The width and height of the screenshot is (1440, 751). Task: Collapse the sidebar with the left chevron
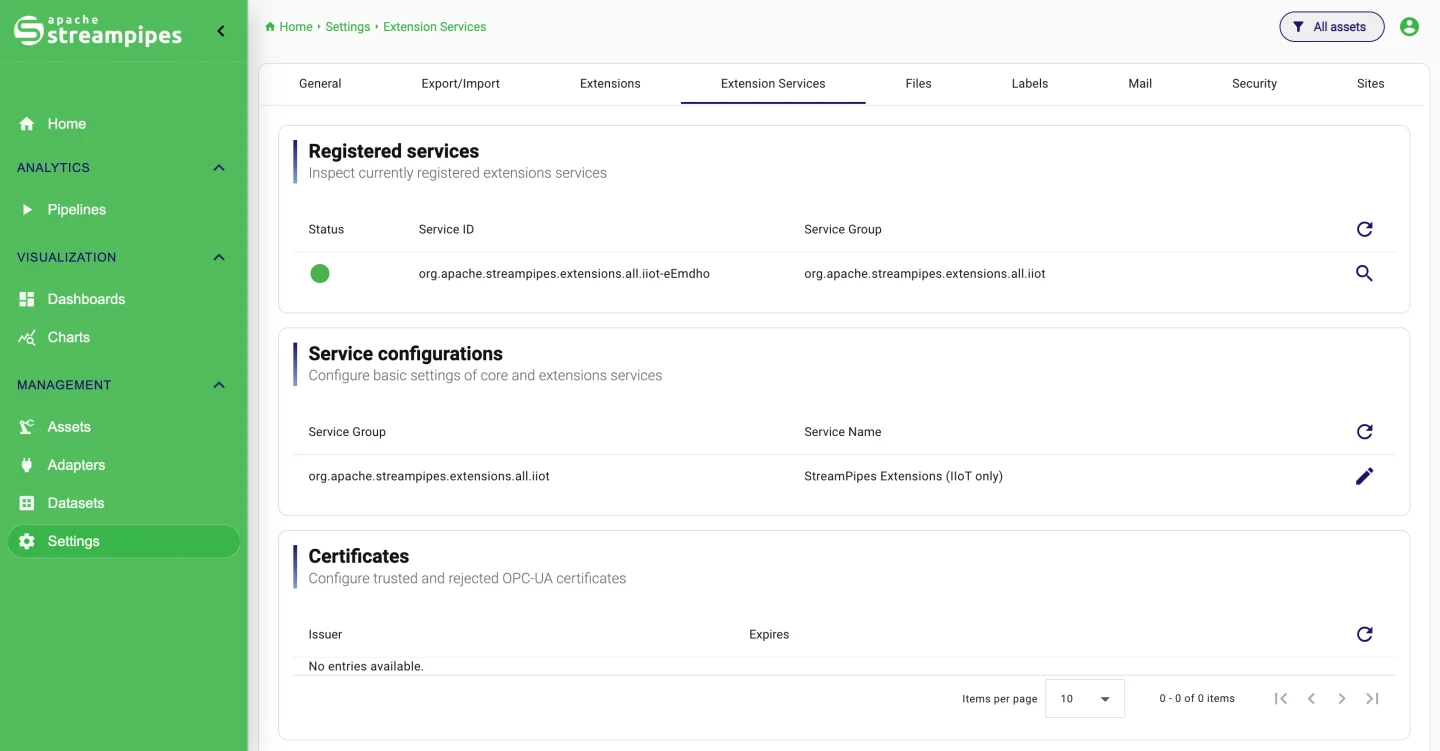221,31
